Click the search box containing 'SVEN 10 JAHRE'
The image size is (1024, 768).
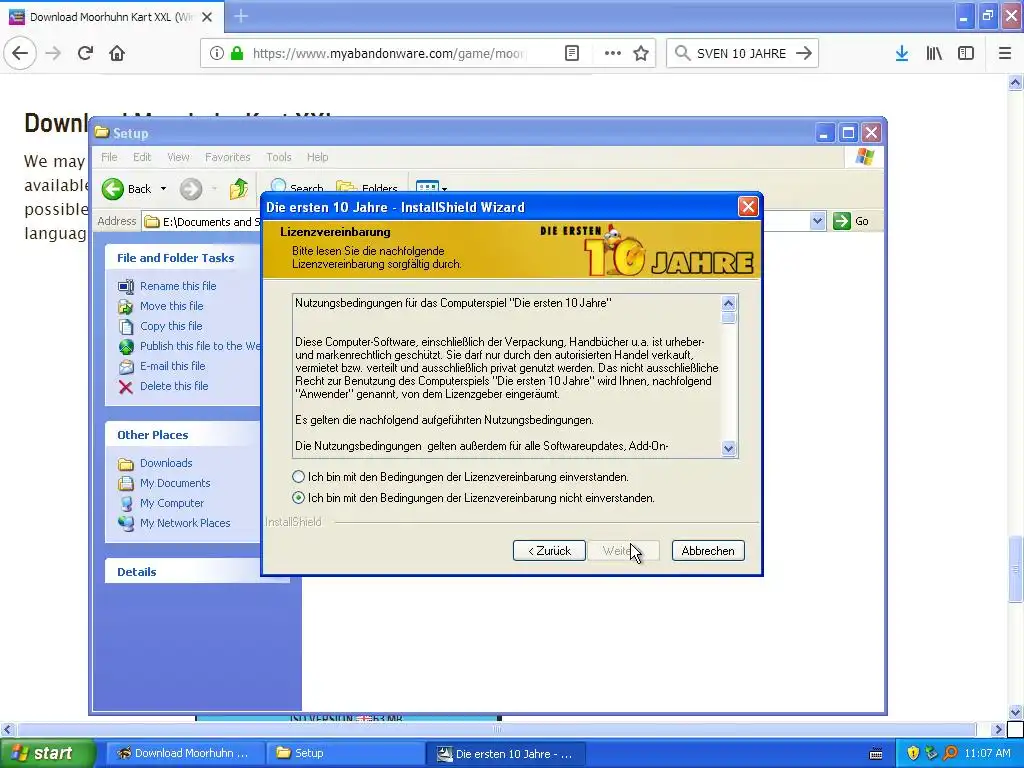coord(742,54)
